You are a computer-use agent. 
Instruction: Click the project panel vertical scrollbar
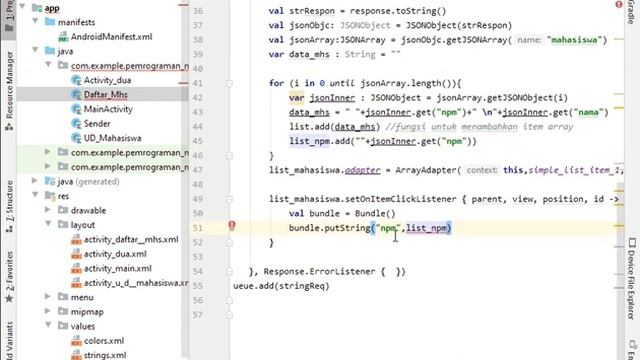point(185,180)
